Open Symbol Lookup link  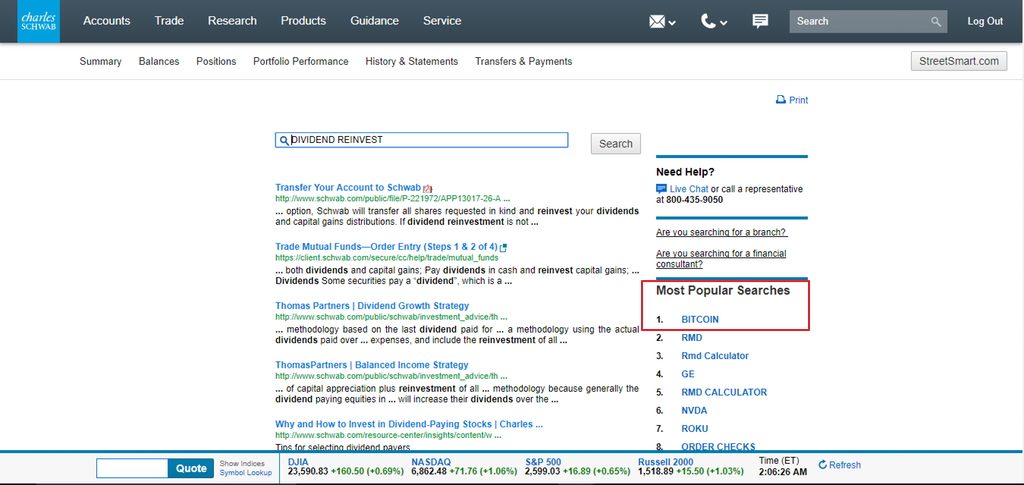click(246, 473)
